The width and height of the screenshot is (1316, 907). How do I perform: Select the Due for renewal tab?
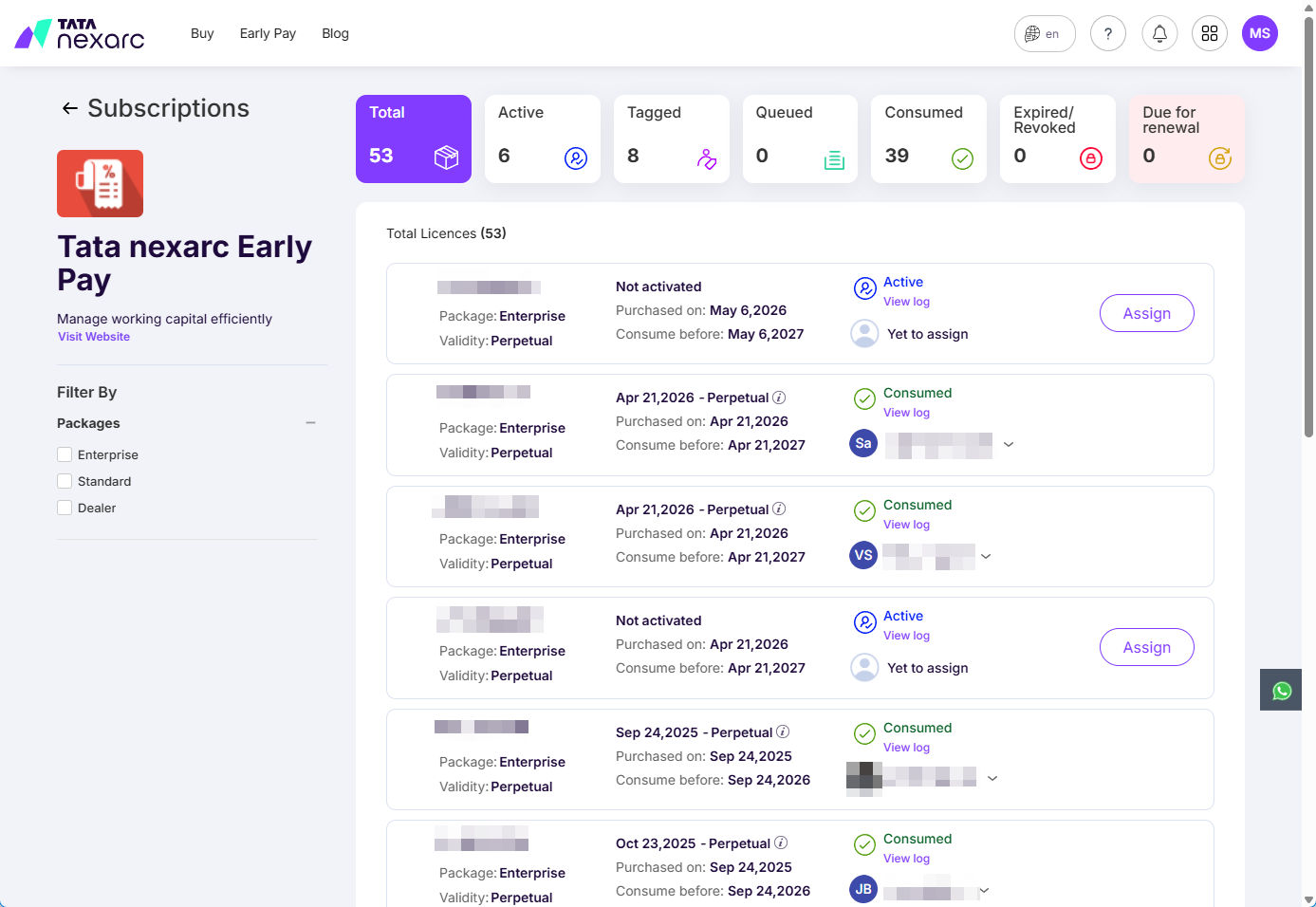coord(1187,139)
